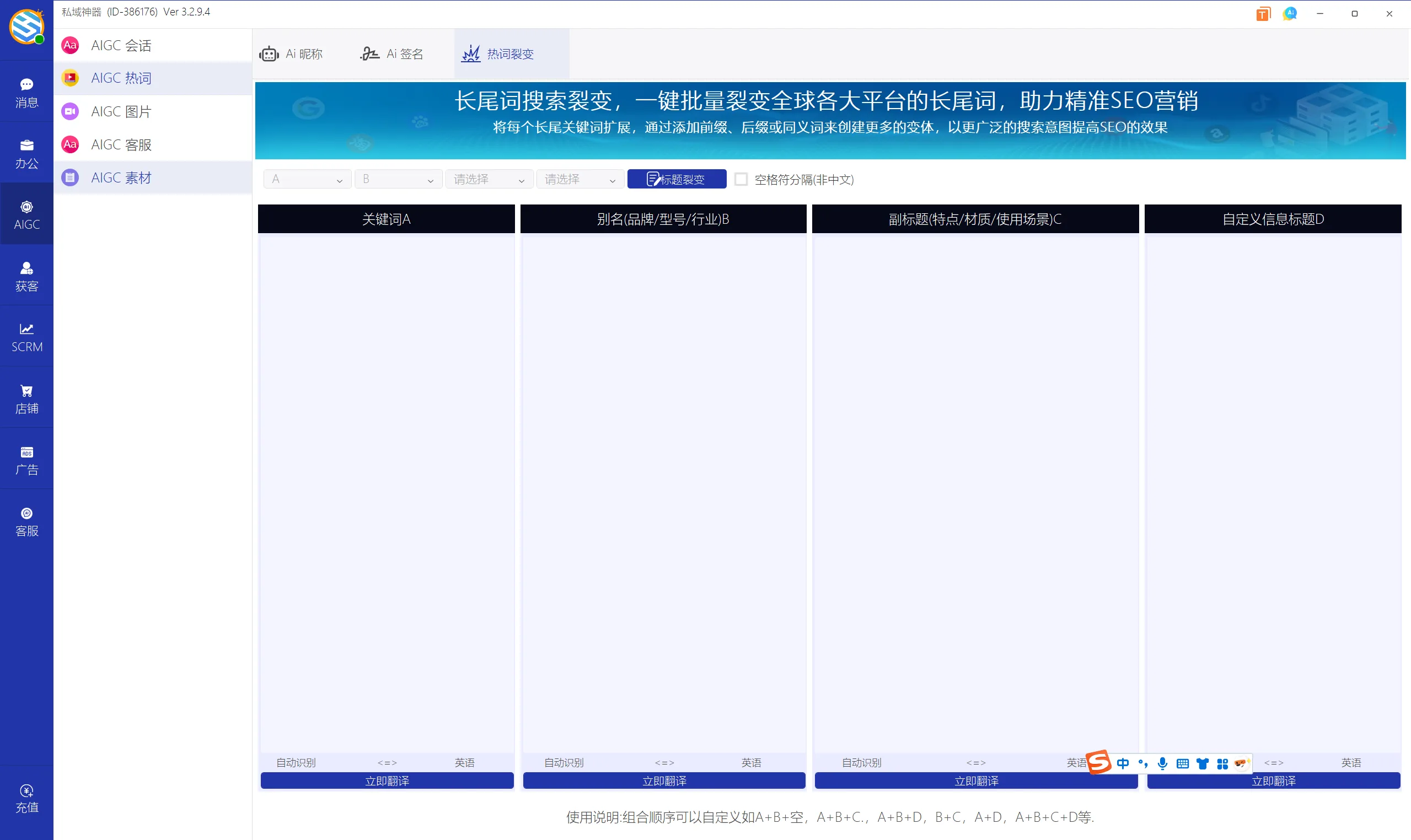Click the Ai chat assistant icon top right
This screenshot has height=840, width=1411.
[1290, 13]
